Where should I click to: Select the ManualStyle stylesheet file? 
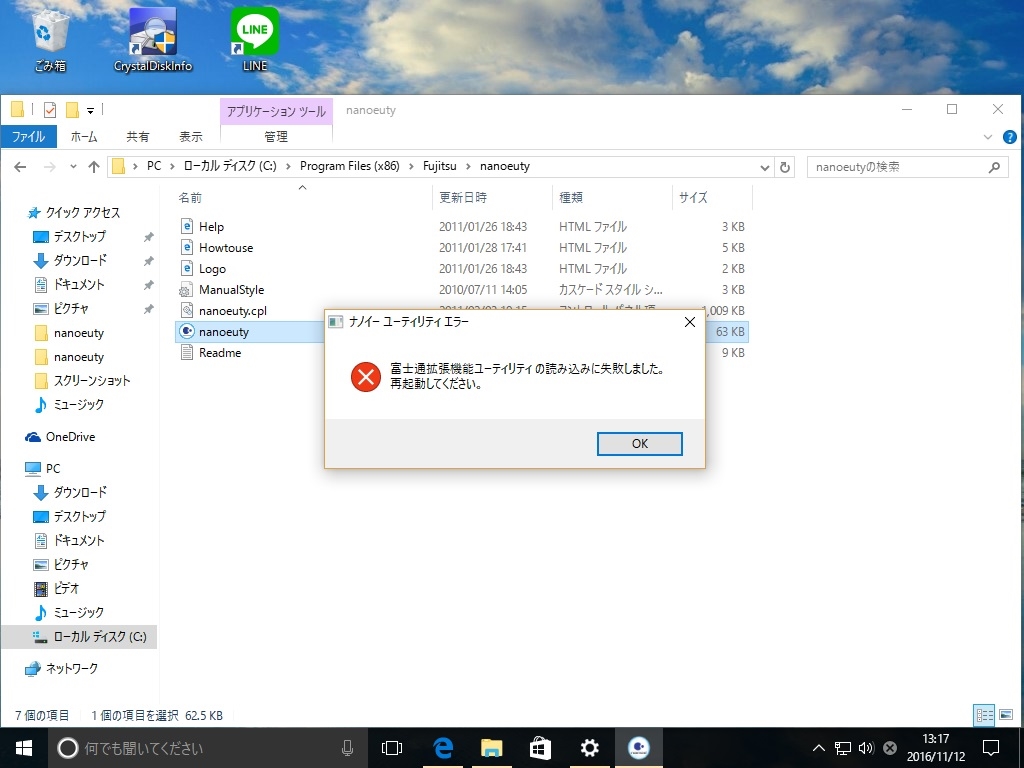[231, 289]
